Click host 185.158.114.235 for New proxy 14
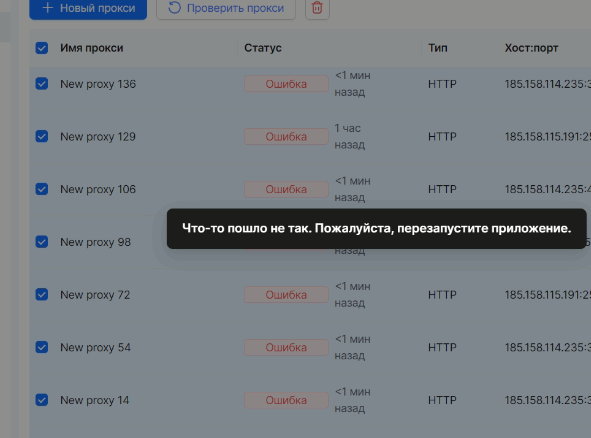This screenshot has height=438, width=591. 548,400
